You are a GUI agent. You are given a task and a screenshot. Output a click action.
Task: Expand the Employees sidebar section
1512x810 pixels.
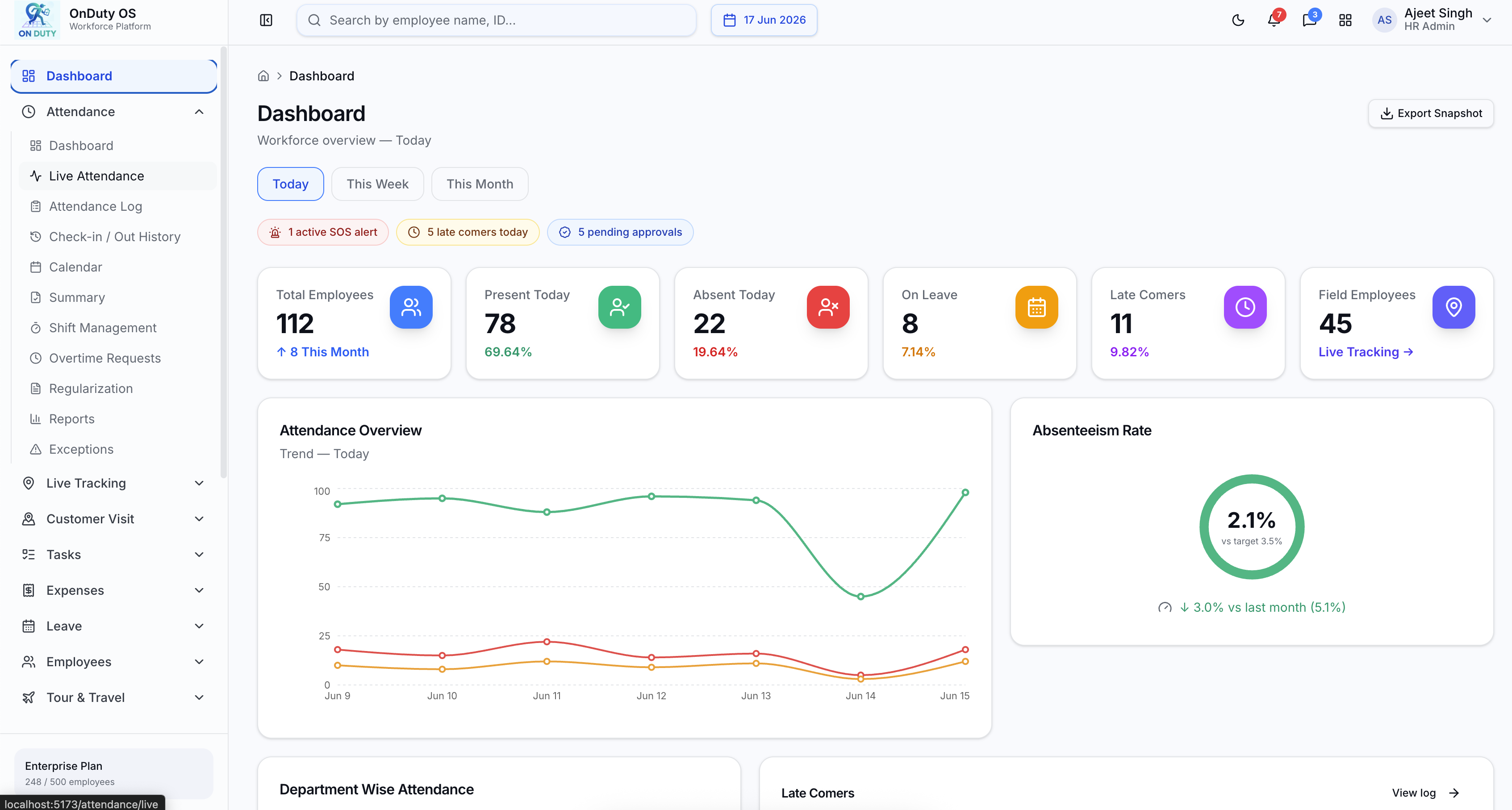coord(114,661)
